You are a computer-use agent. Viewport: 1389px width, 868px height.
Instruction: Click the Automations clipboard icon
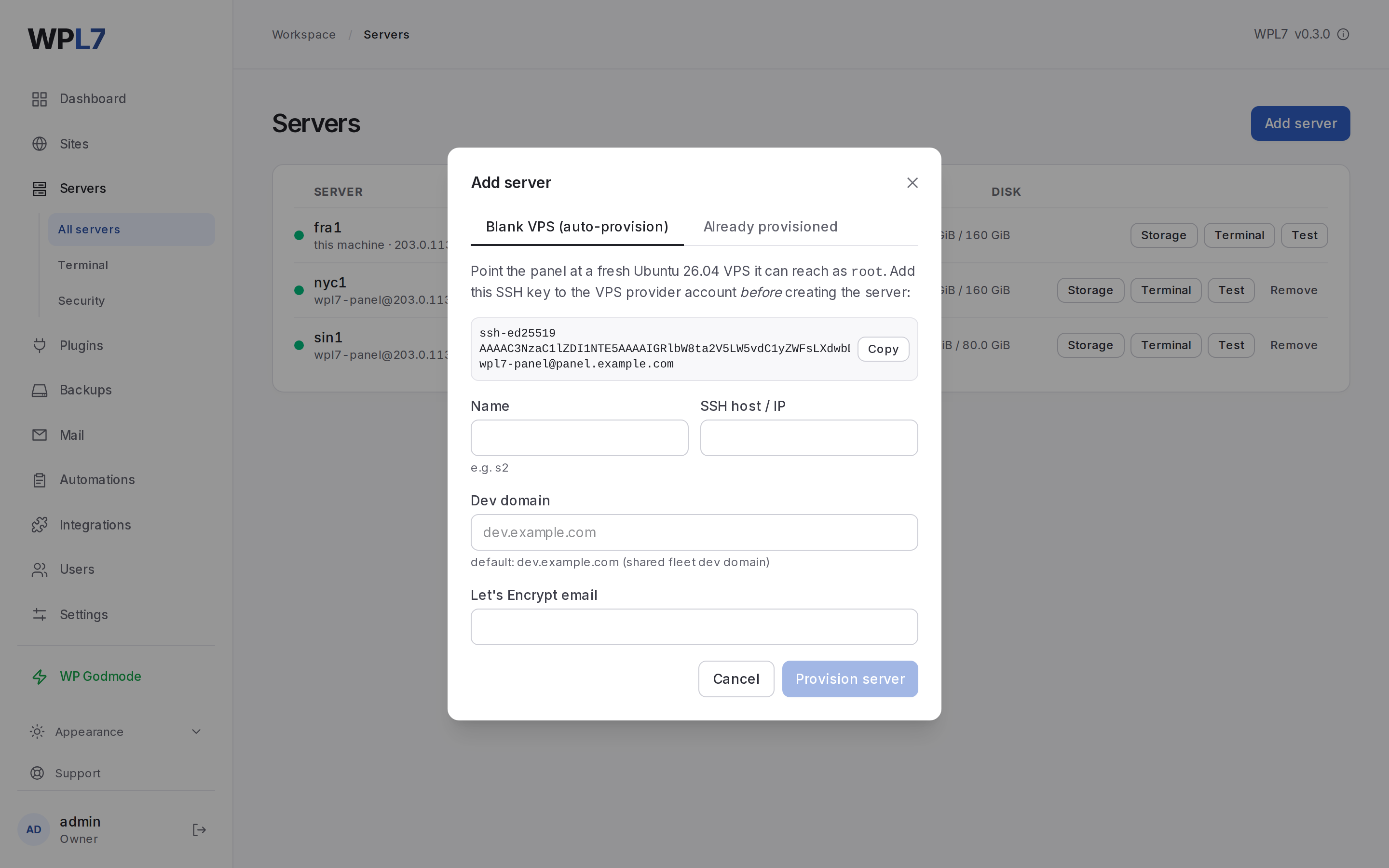[x=39, y=480]
